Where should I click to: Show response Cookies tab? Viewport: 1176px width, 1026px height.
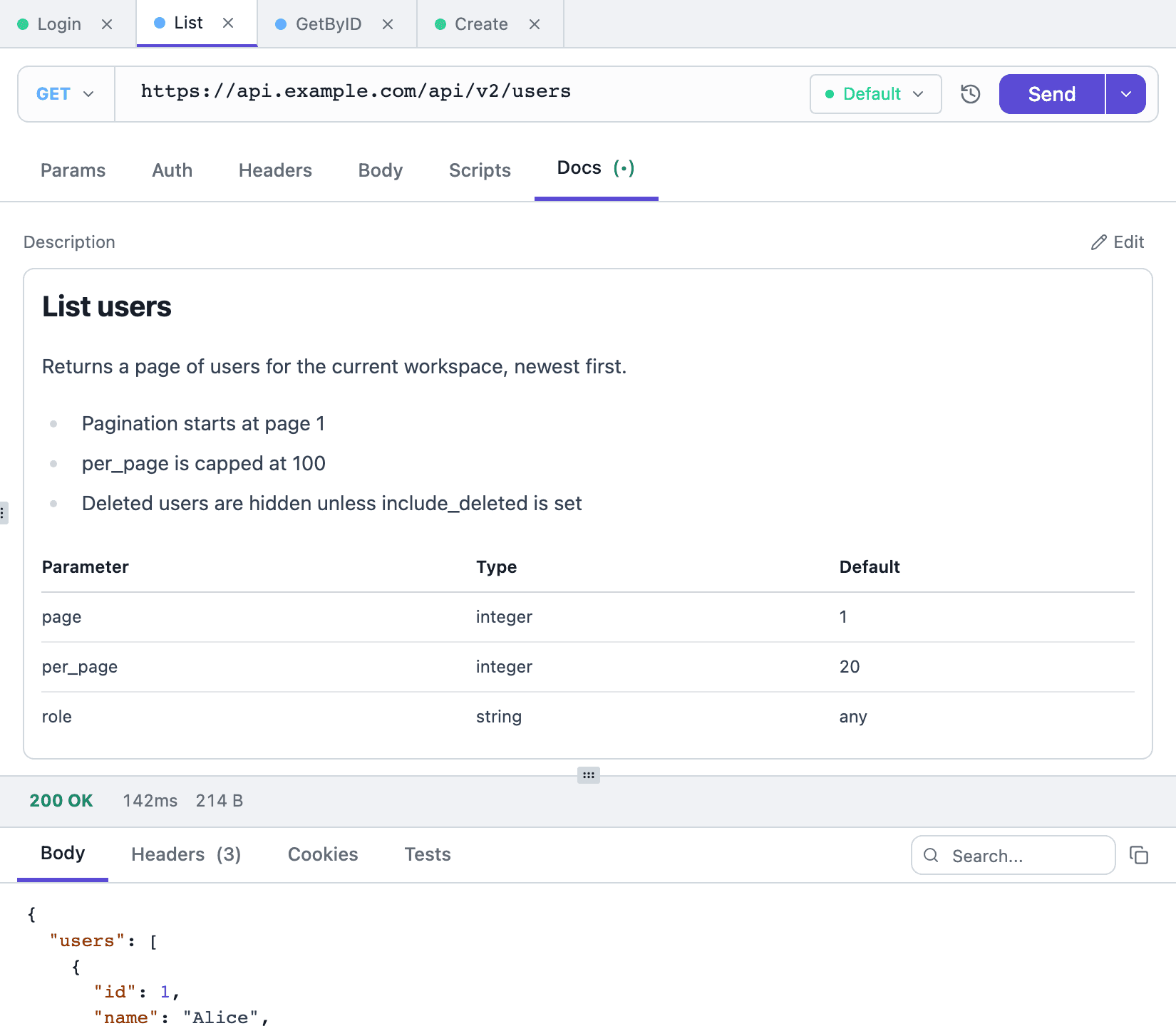(x=323, y=854)
